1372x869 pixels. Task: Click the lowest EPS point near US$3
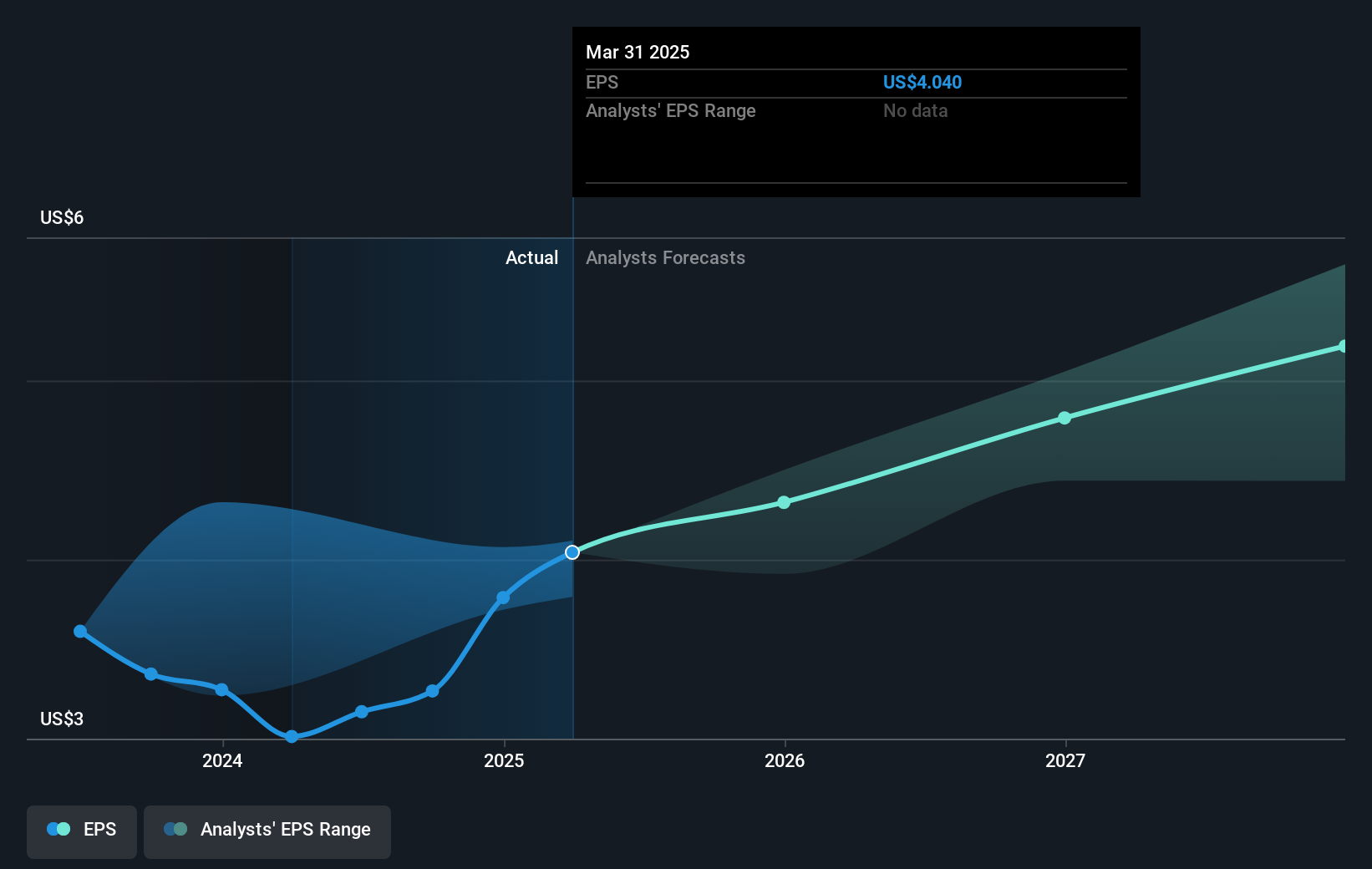[x=292, y=736]
